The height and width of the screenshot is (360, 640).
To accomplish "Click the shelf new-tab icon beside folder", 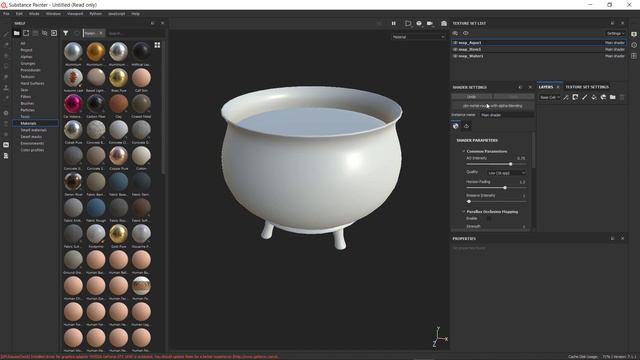I will point(26,33).
